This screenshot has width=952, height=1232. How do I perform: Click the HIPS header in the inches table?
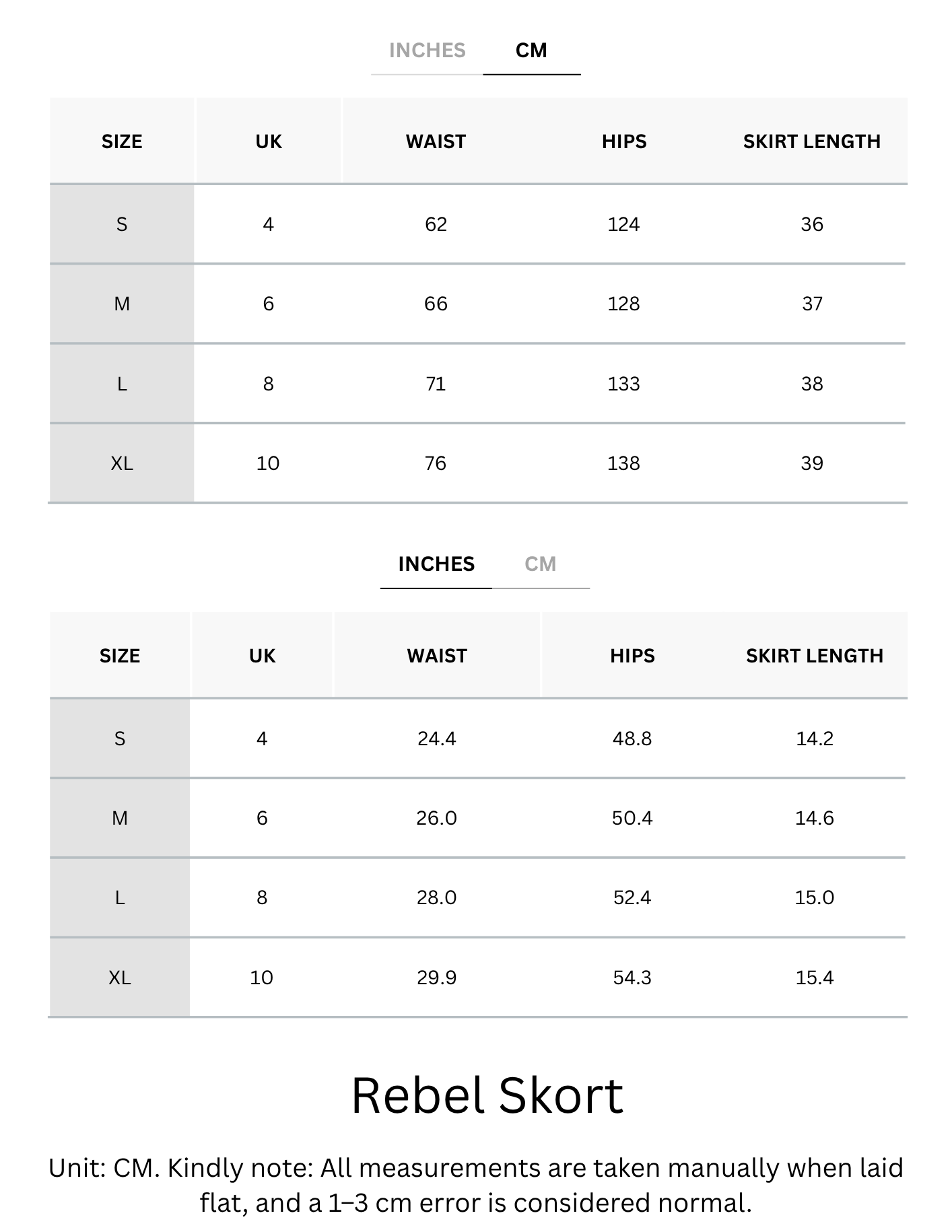pos(632,656)
